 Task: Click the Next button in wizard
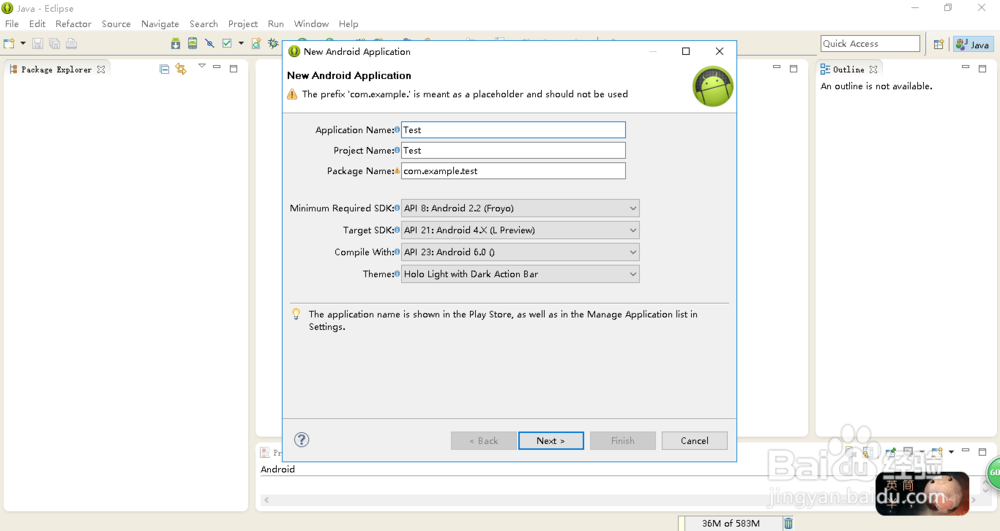(x=551, y=440)
